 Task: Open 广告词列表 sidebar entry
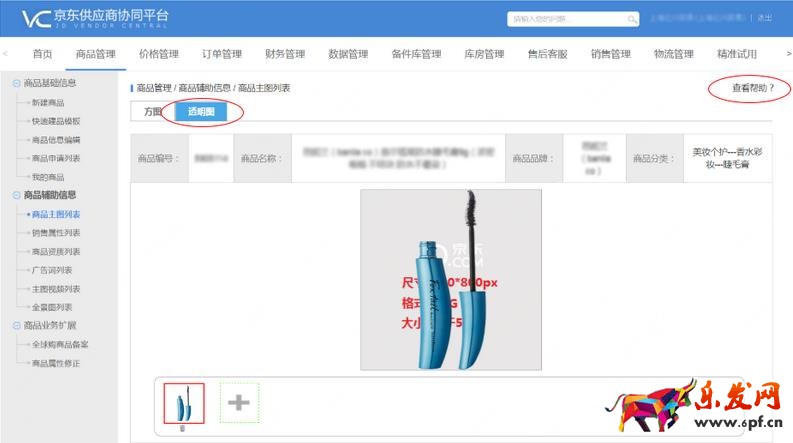click(52, 270)
